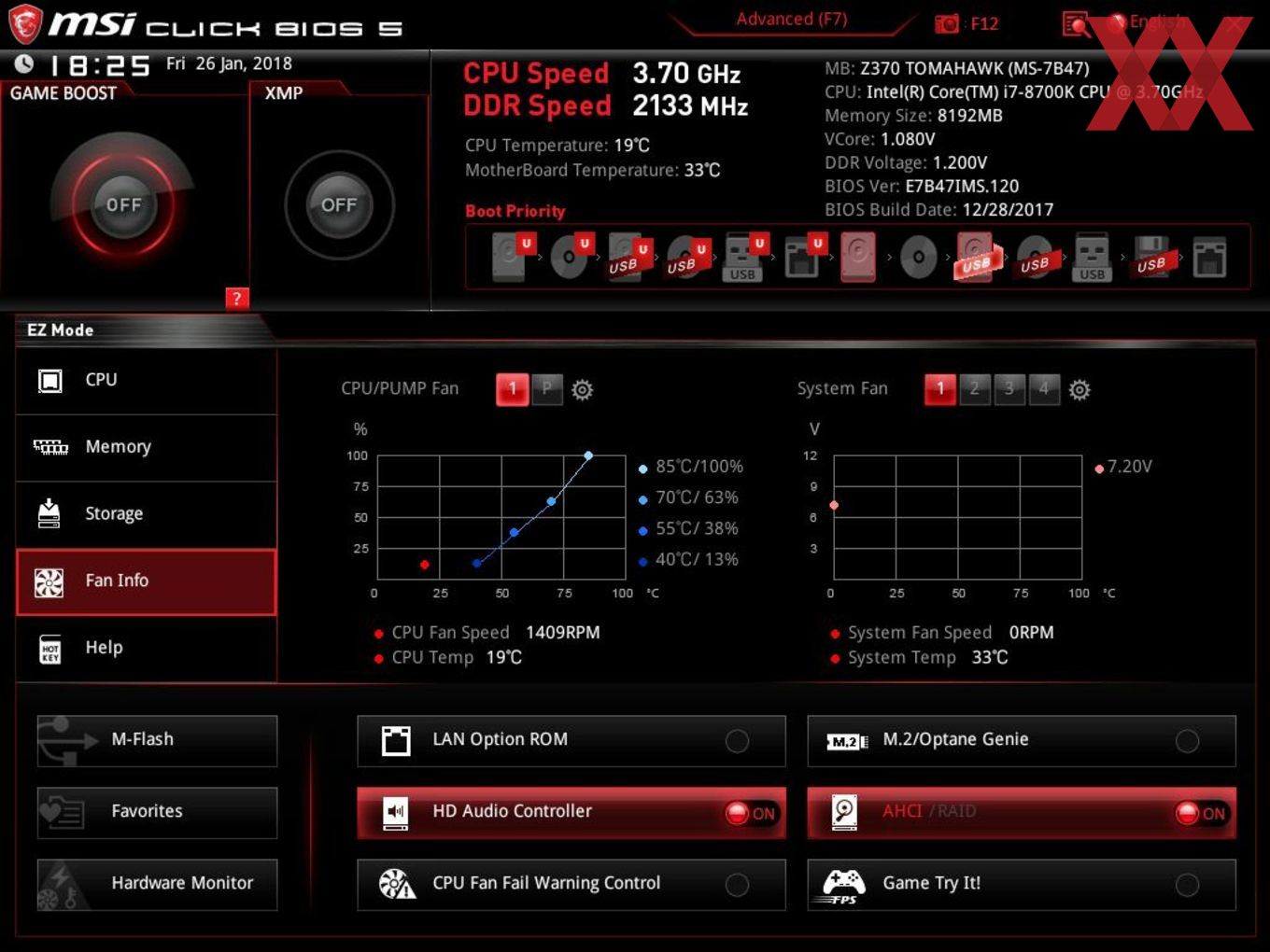The width and height of the screenshot is (1270, 952).
Task: Click the HD Audio Controller speaker icon
Action: click(396, 812)
